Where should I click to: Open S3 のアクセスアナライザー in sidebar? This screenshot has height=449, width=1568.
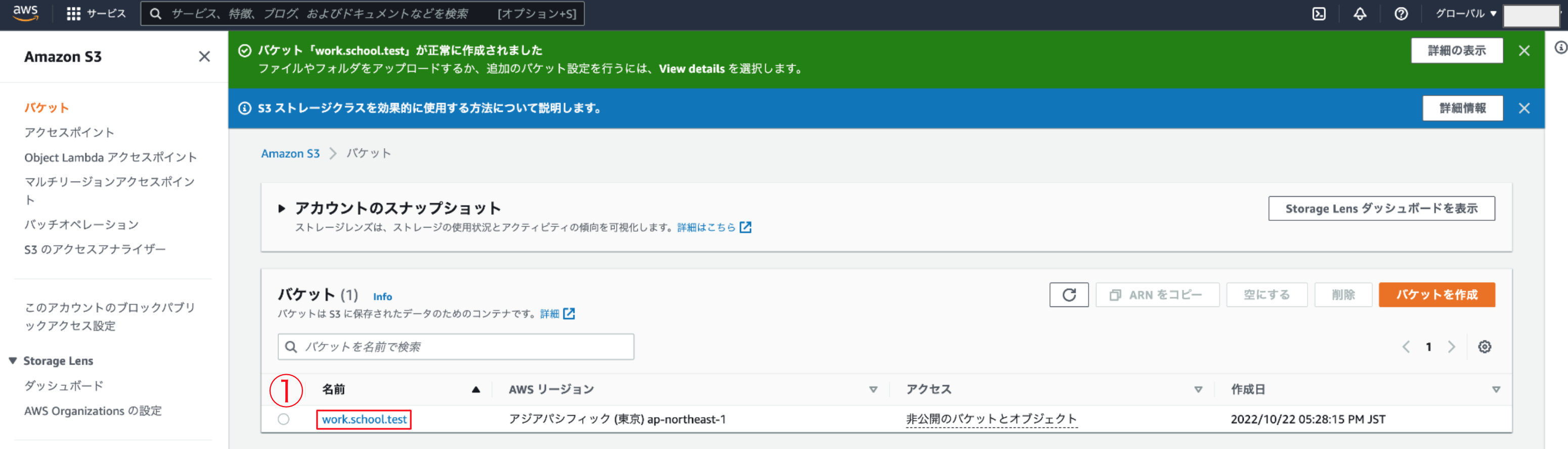(95, 249)
